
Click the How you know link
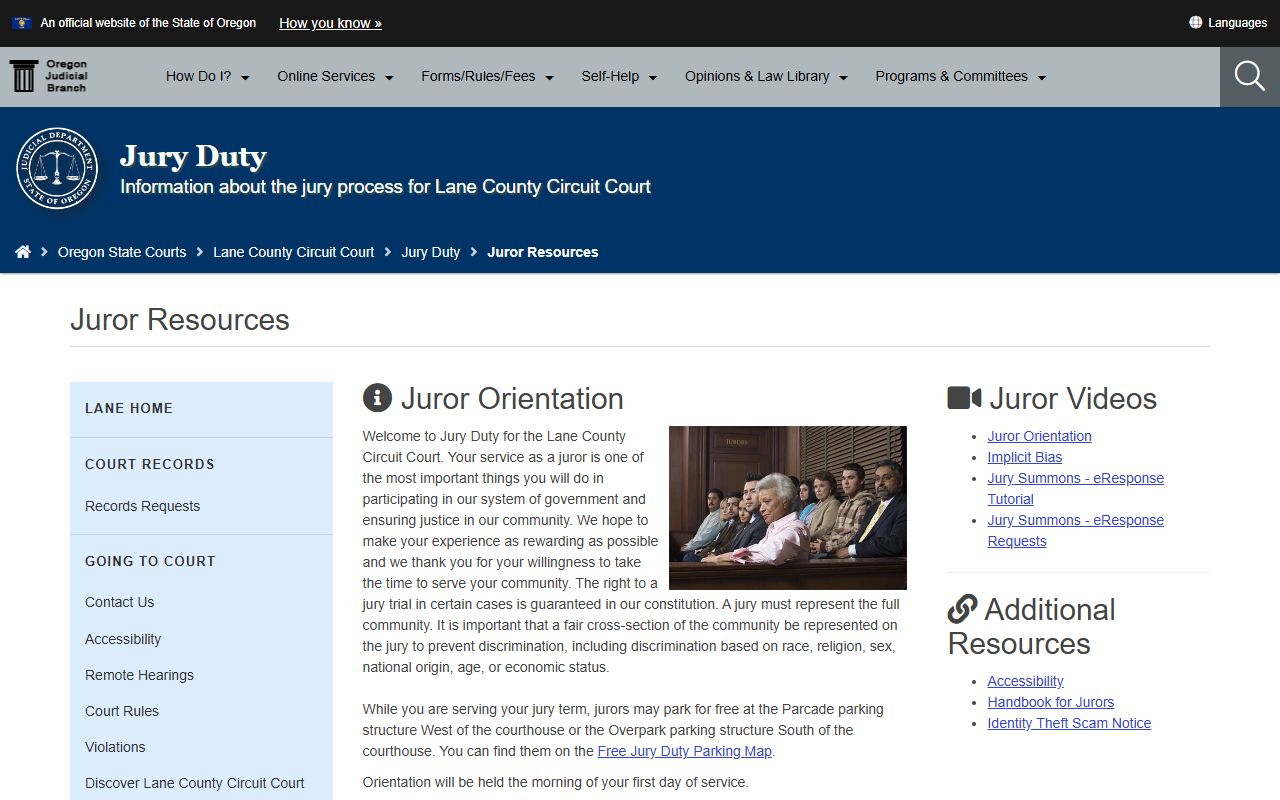(330, 23)
